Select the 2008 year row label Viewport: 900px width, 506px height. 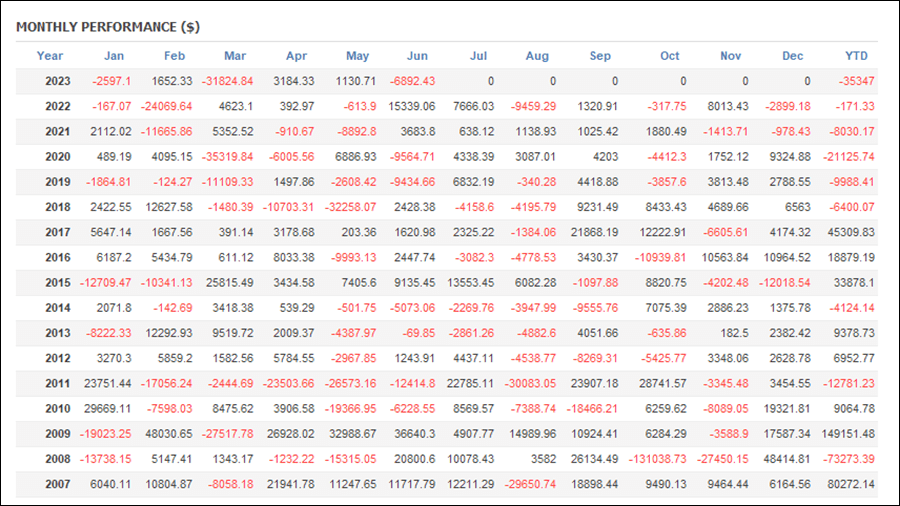point(58,459)
